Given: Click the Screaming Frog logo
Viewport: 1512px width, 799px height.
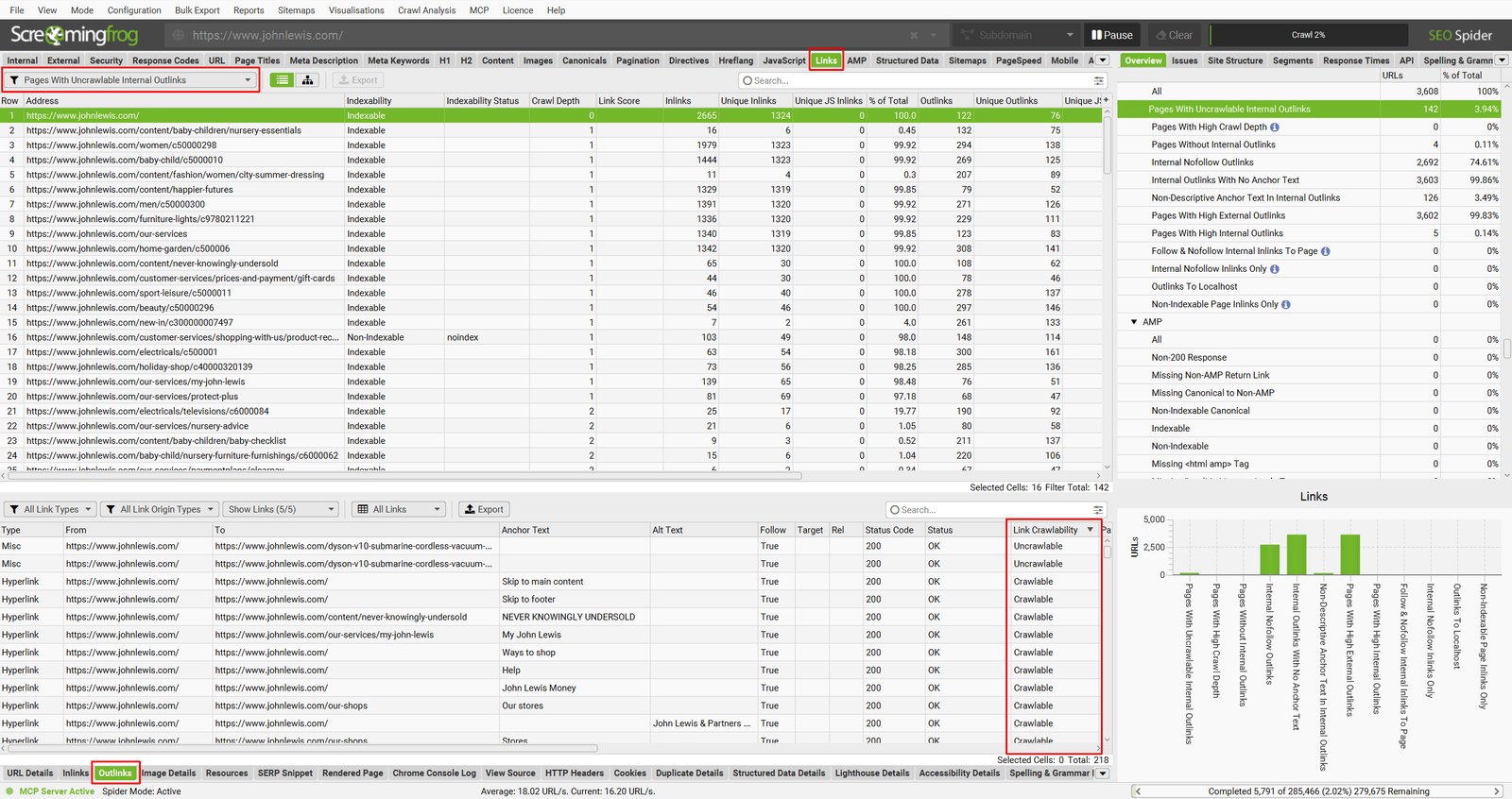Looking at the screenshot, I should pyautogui.click(x=74, y=35).
